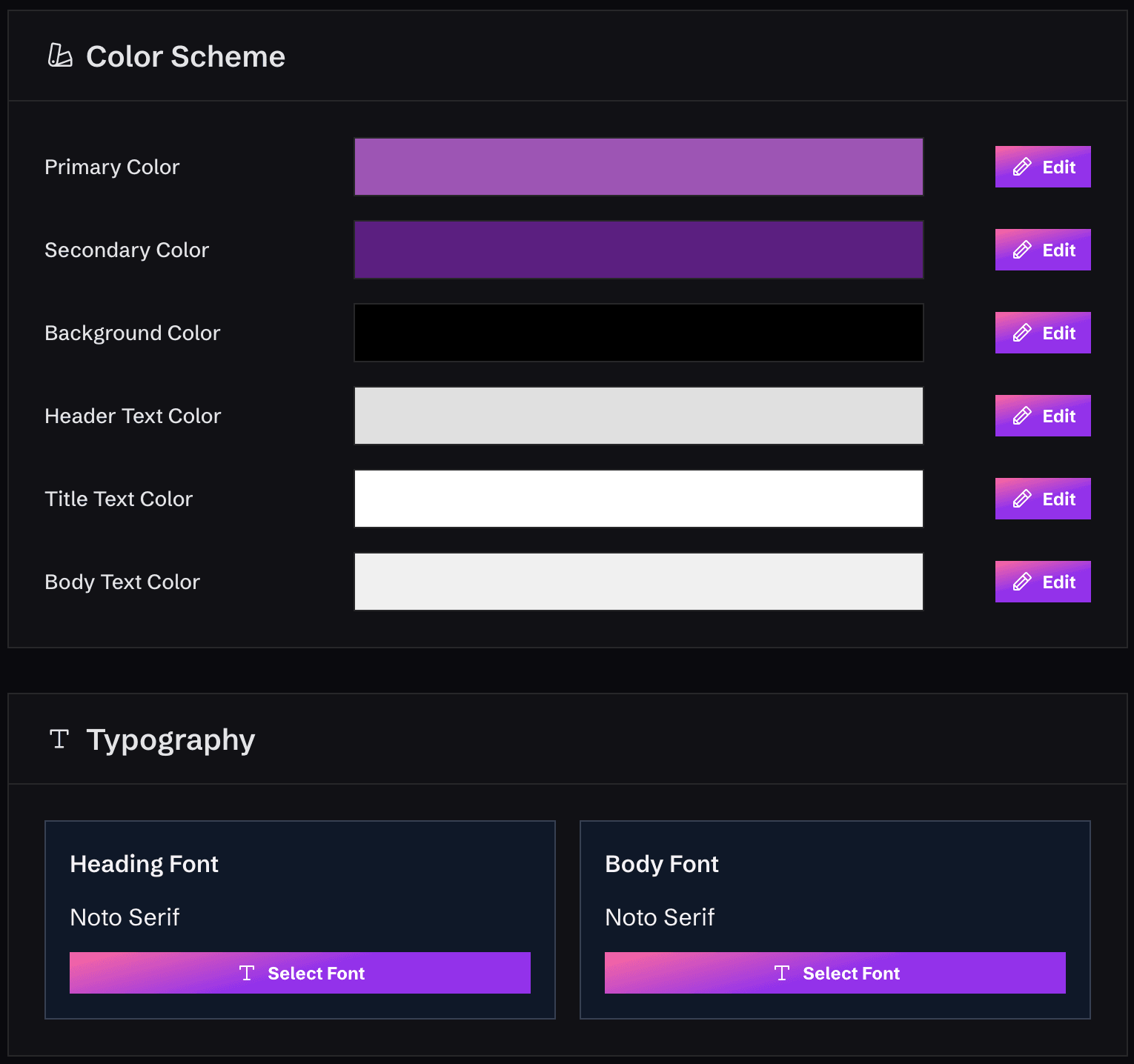Click the palette icon beside Color Scheme
This screenshot has width=1134, height=1064.
point(60,56)
